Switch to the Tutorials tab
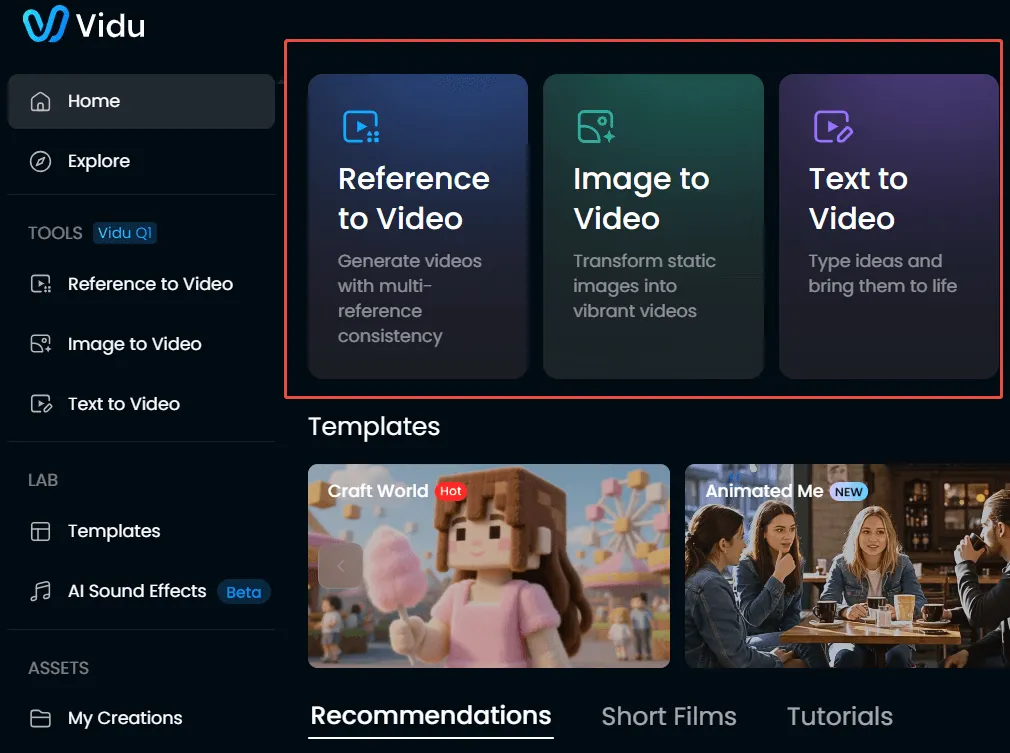This screenshot has height=753, width=1010. point(839,716)
